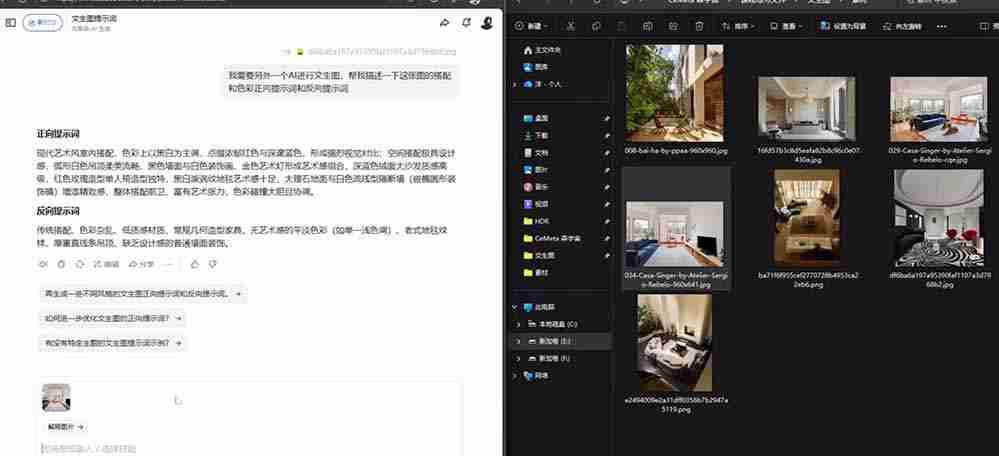Image resolution: width=999 pixels, height=456 pixels.
Task: Open the user avatar in chat header
Action: click(487, 23)
